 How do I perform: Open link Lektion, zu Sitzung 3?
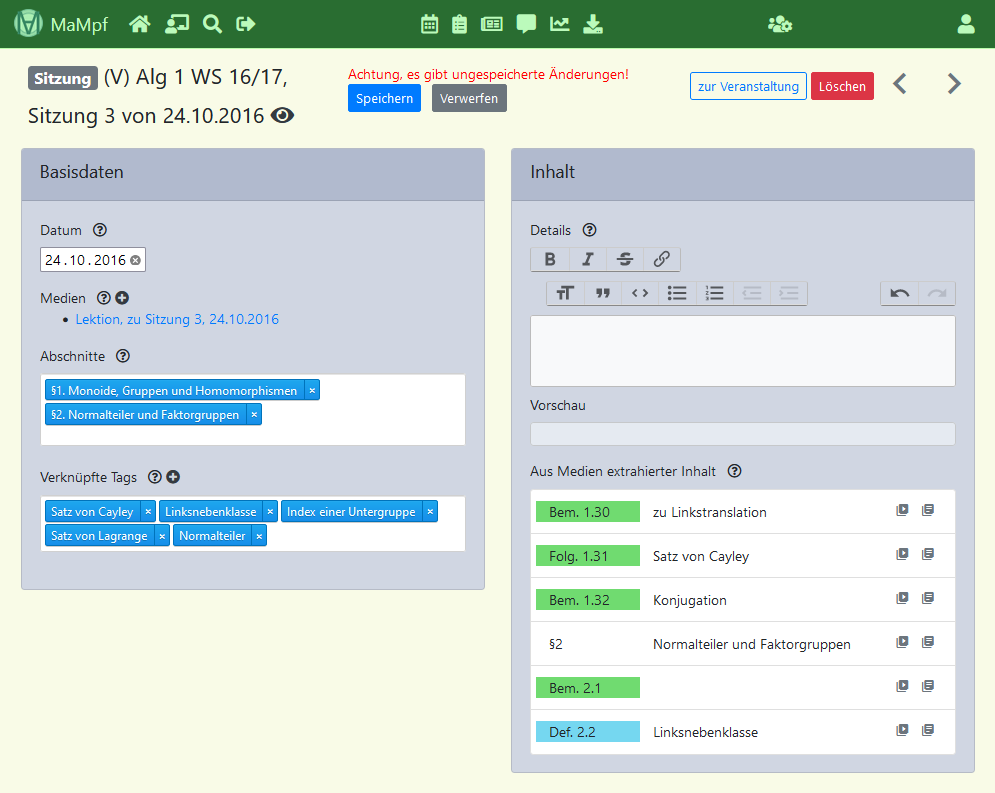click(x=177, y=320)
